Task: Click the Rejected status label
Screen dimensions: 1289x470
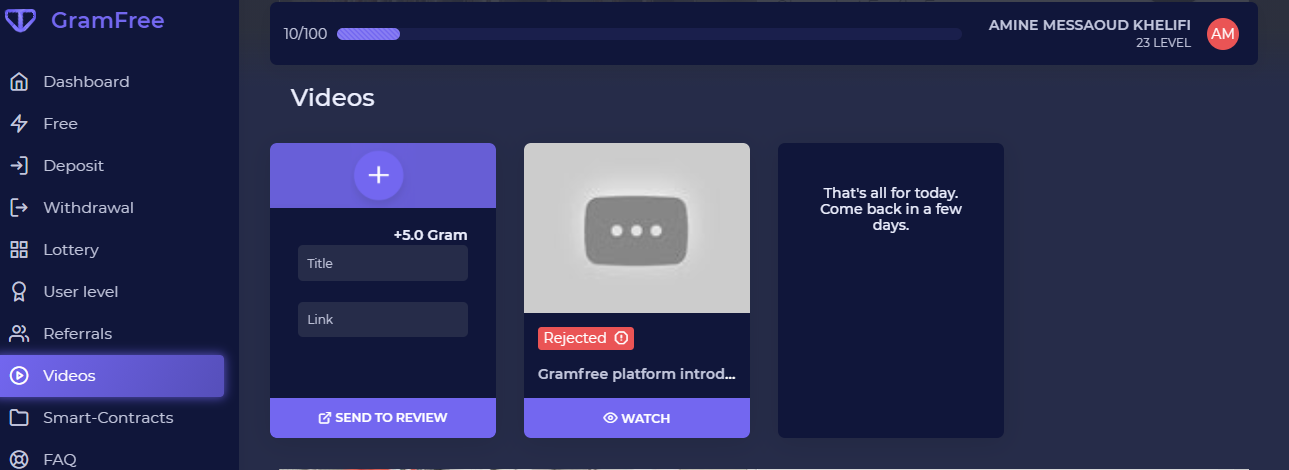Action: [x=575, y=338]
